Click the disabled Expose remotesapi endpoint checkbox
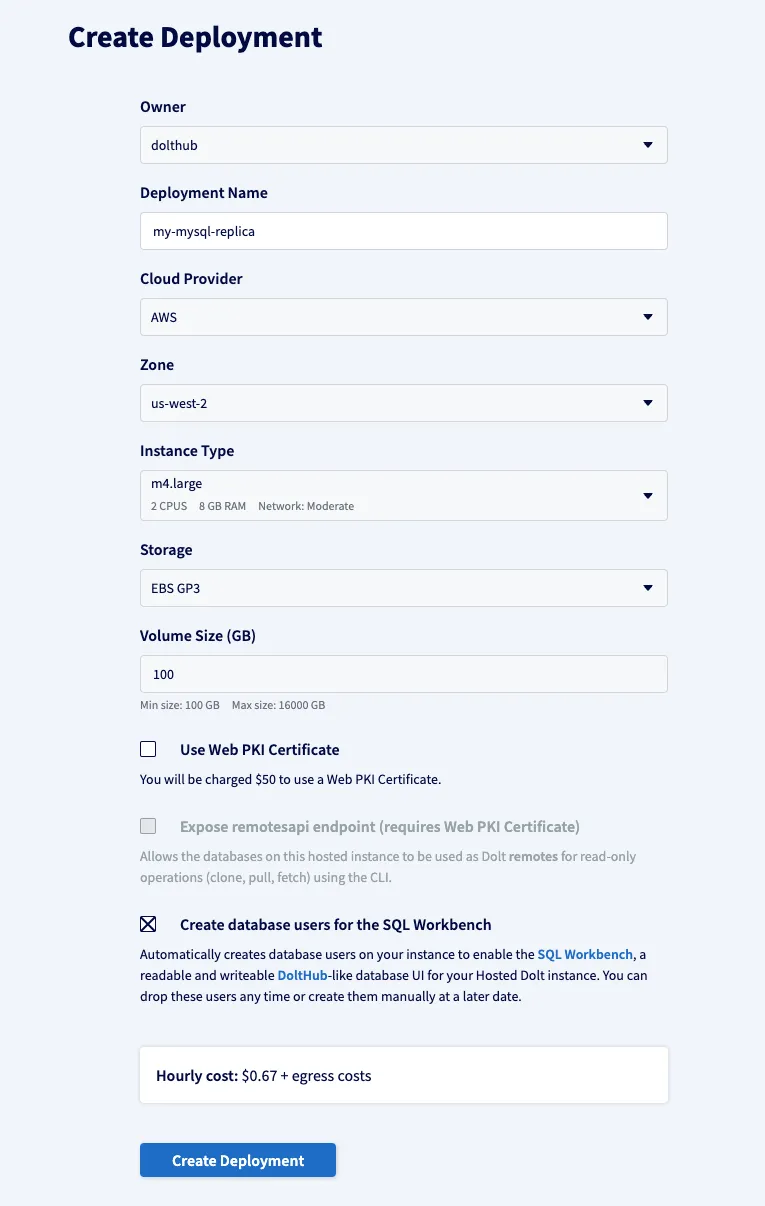 (148, 825)
